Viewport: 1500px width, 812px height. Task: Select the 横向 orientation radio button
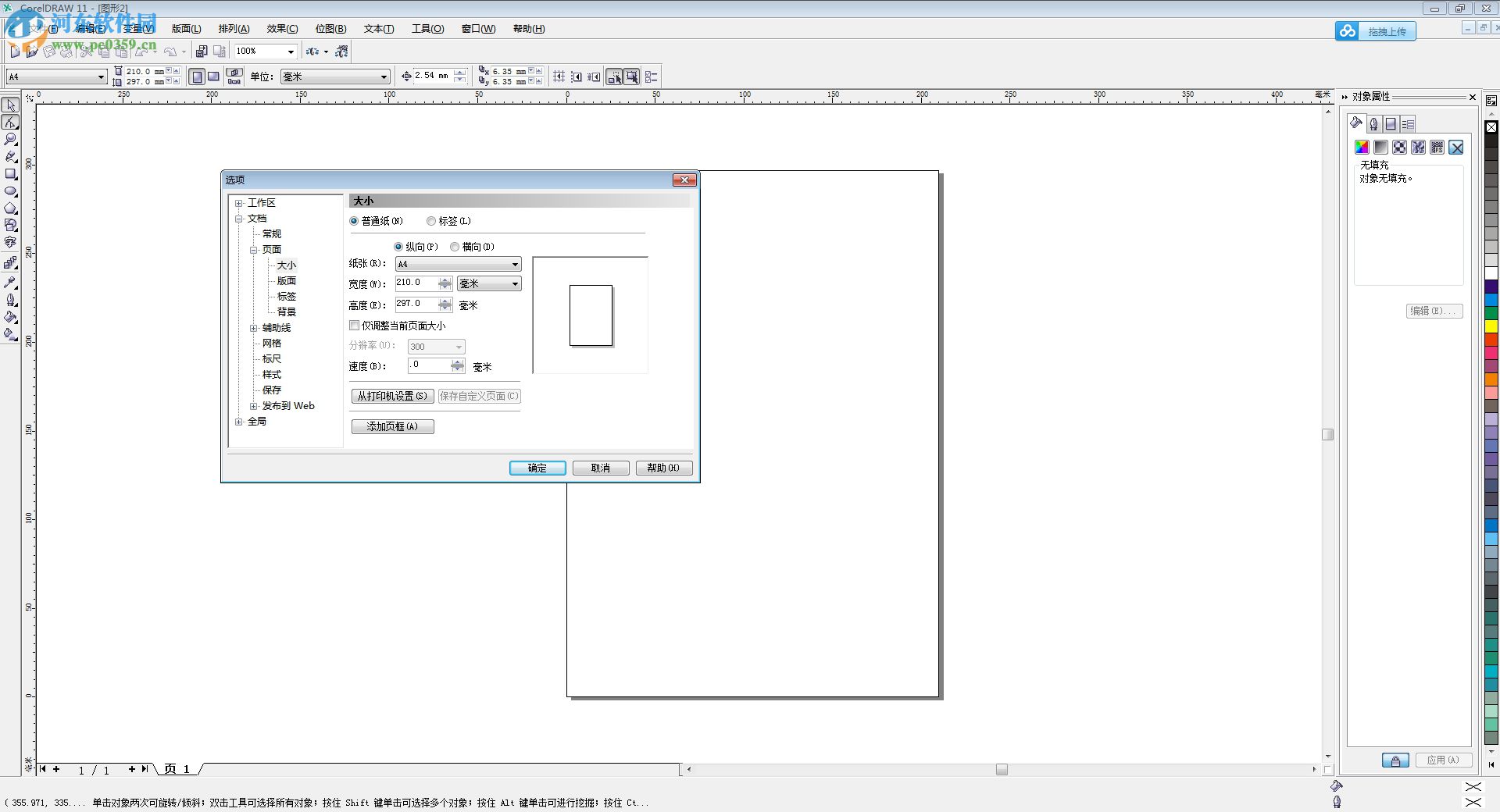[x=455, y=246]
